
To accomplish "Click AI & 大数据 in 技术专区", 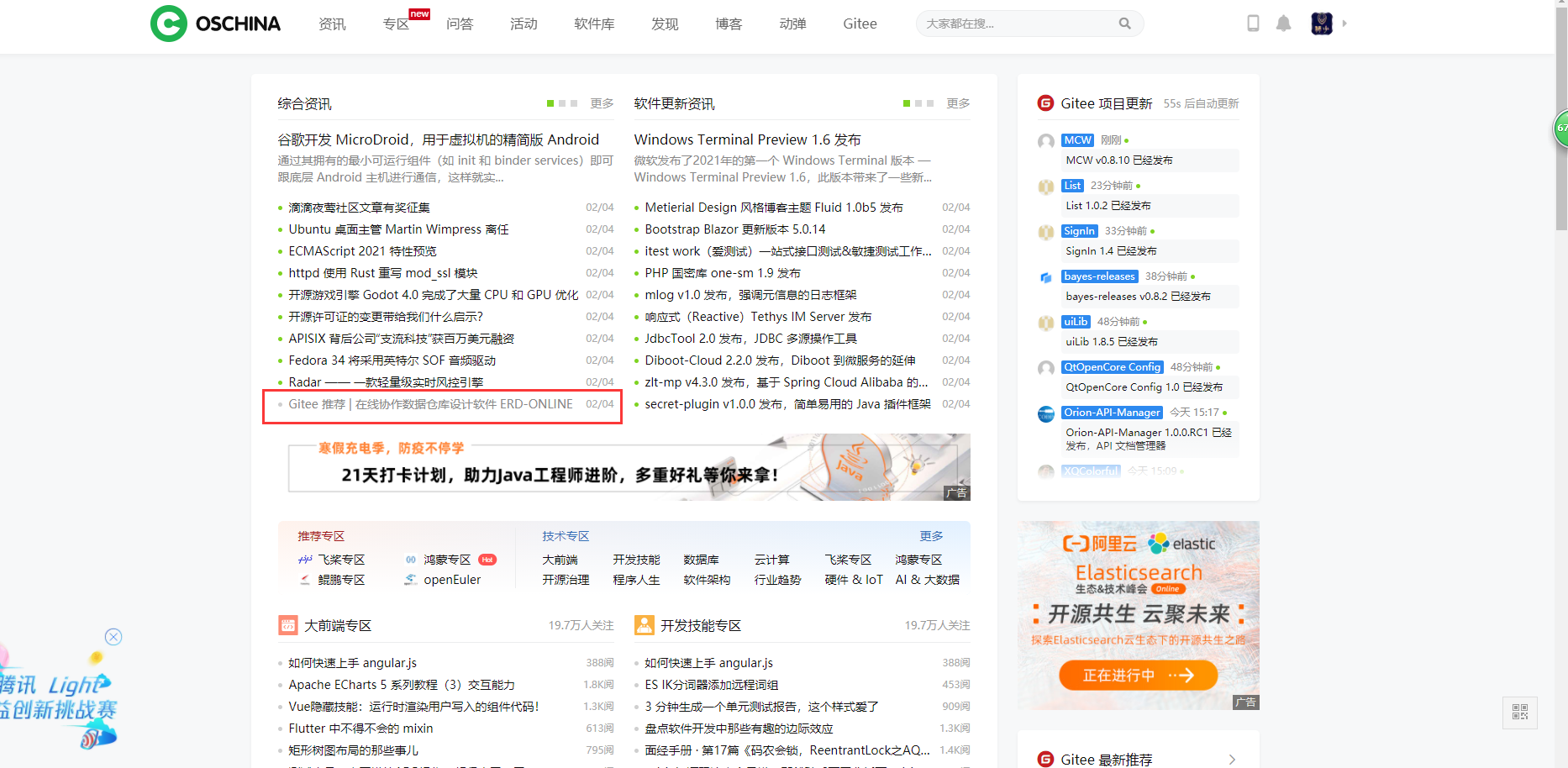I will (927, 580).
